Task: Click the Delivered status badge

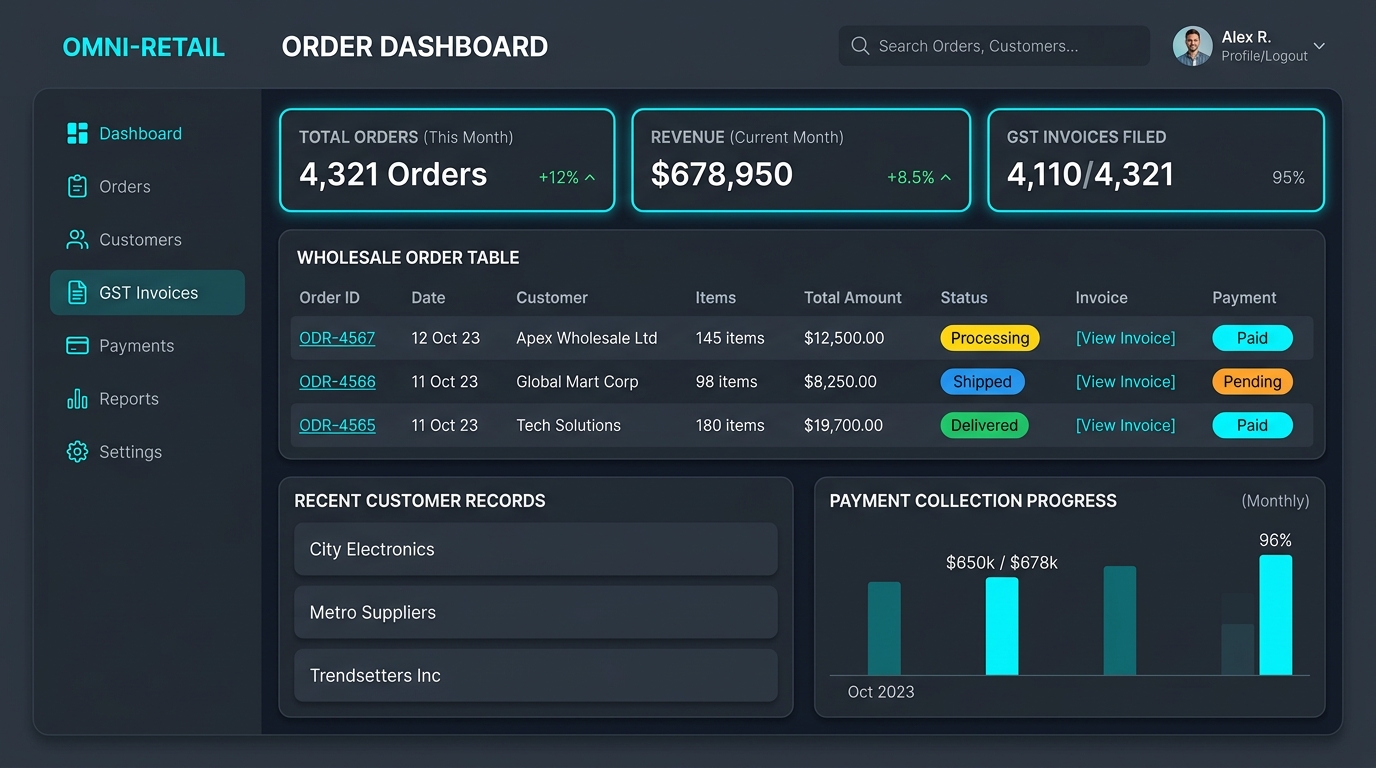Action: (984, 425)
